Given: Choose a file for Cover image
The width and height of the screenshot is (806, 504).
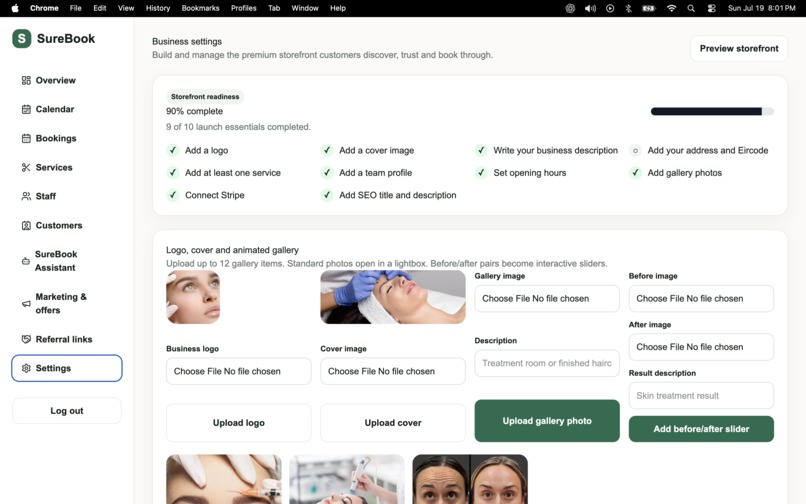Looking at the screenshot, I should [393, 371].
